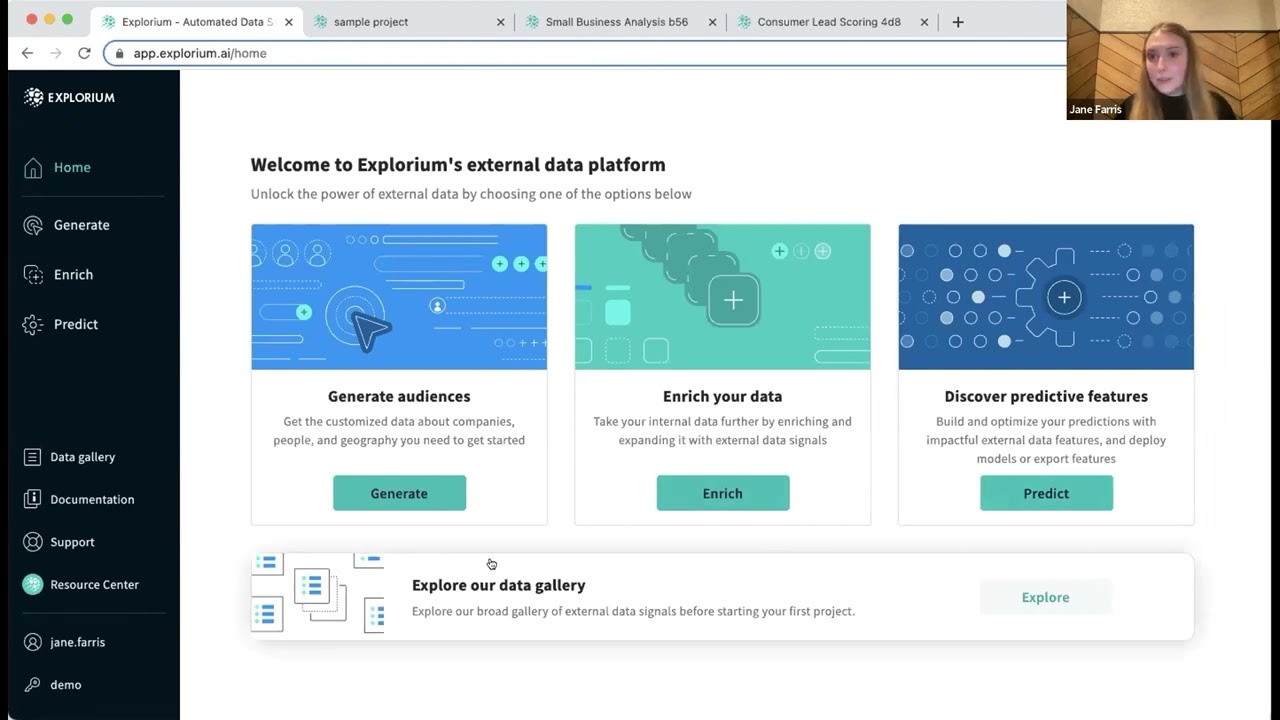This screenshot has height=720, width=1280.
Task: Click the Enrich your data illustration
Action: coord(723,297)
